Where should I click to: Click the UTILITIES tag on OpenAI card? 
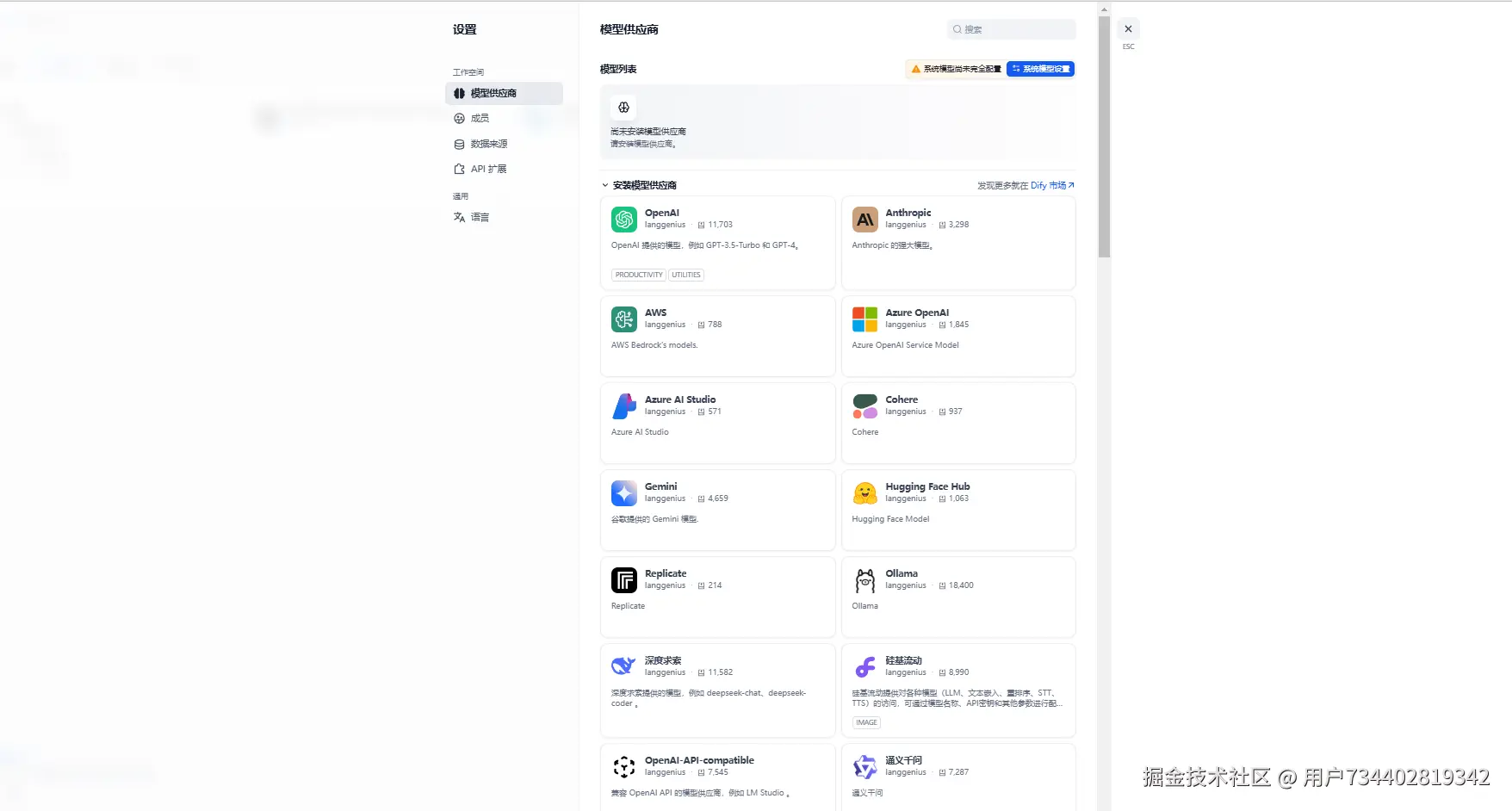pyautogui.click(x=686, y=275)
